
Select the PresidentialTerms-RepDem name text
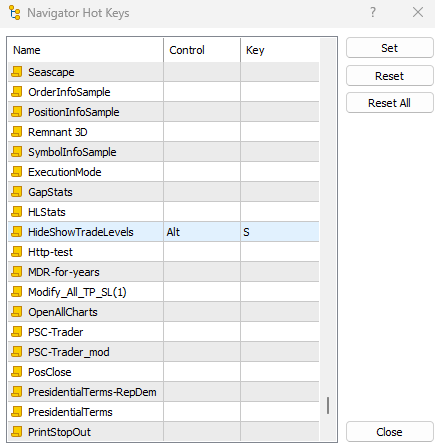(x=92, y=392)
